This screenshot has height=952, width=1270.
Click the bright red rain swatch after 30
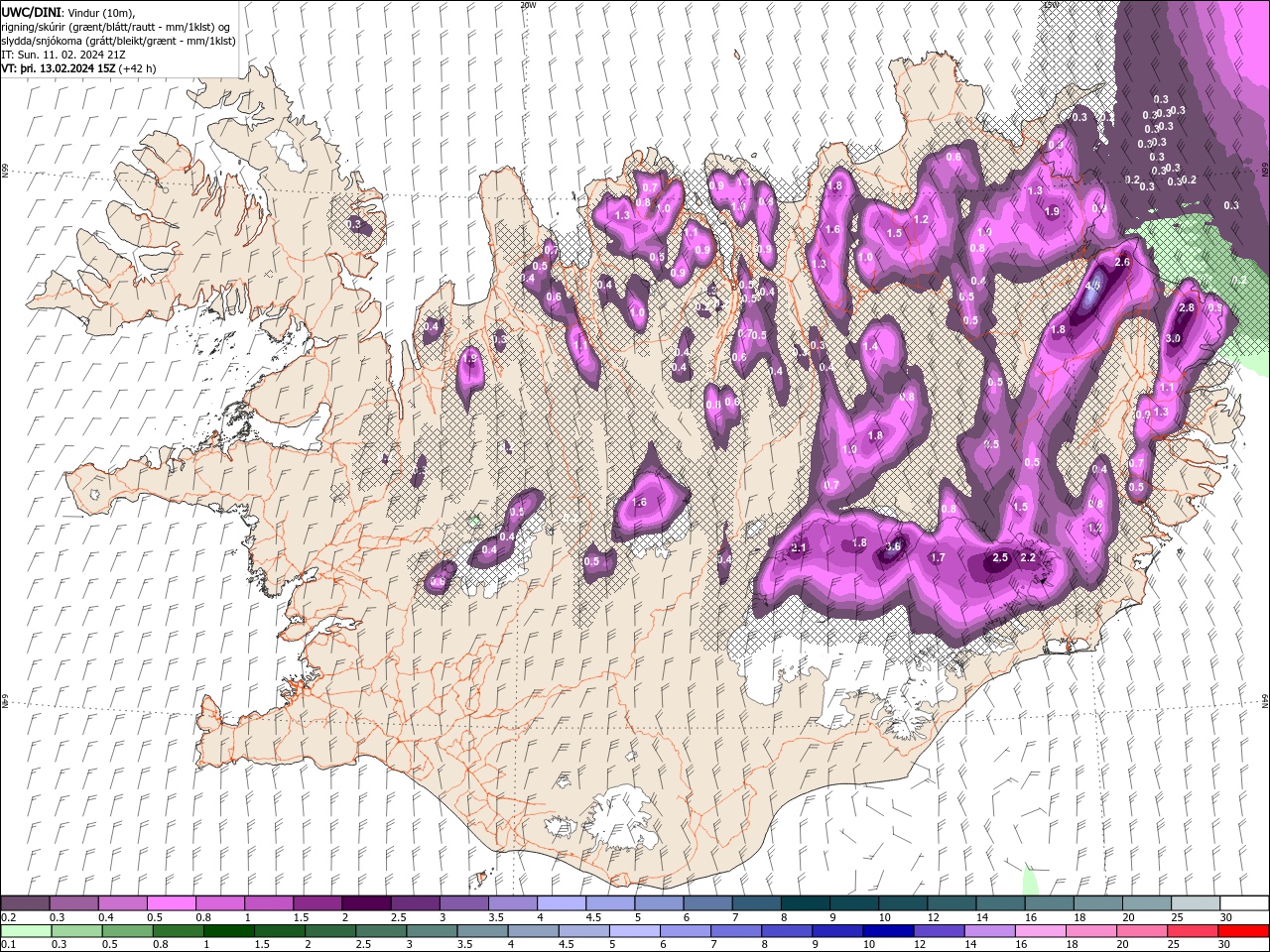(1245, 931)
